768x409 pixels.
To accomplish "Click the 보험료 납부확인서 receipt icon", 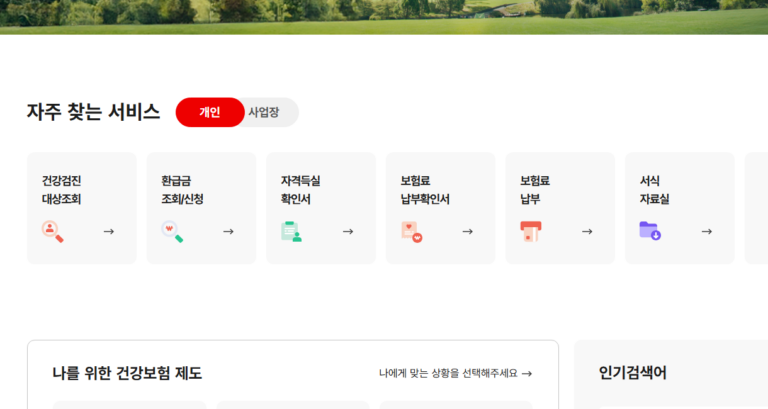I will (411, 232).
